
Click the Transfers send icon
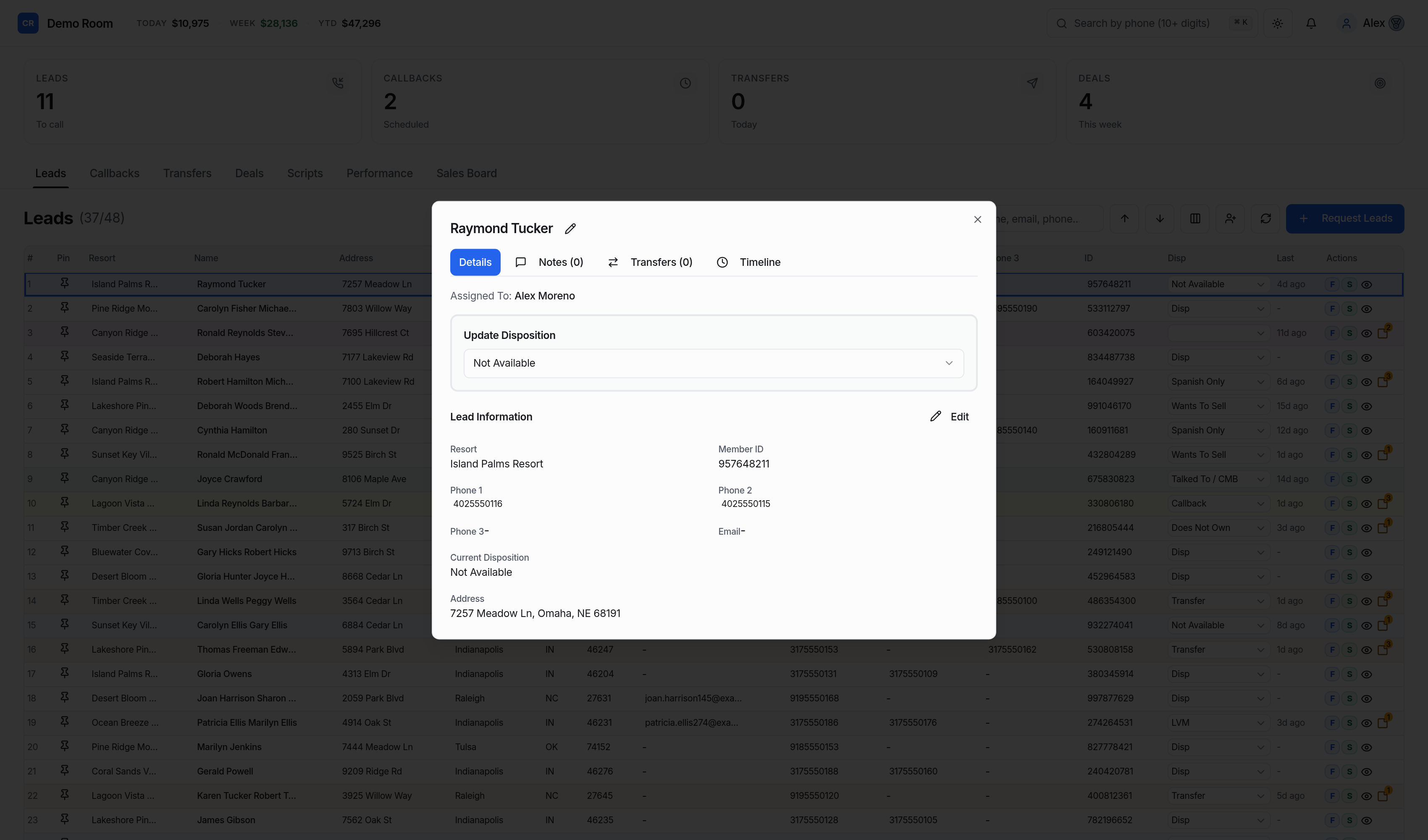[x=1032, y=83]
